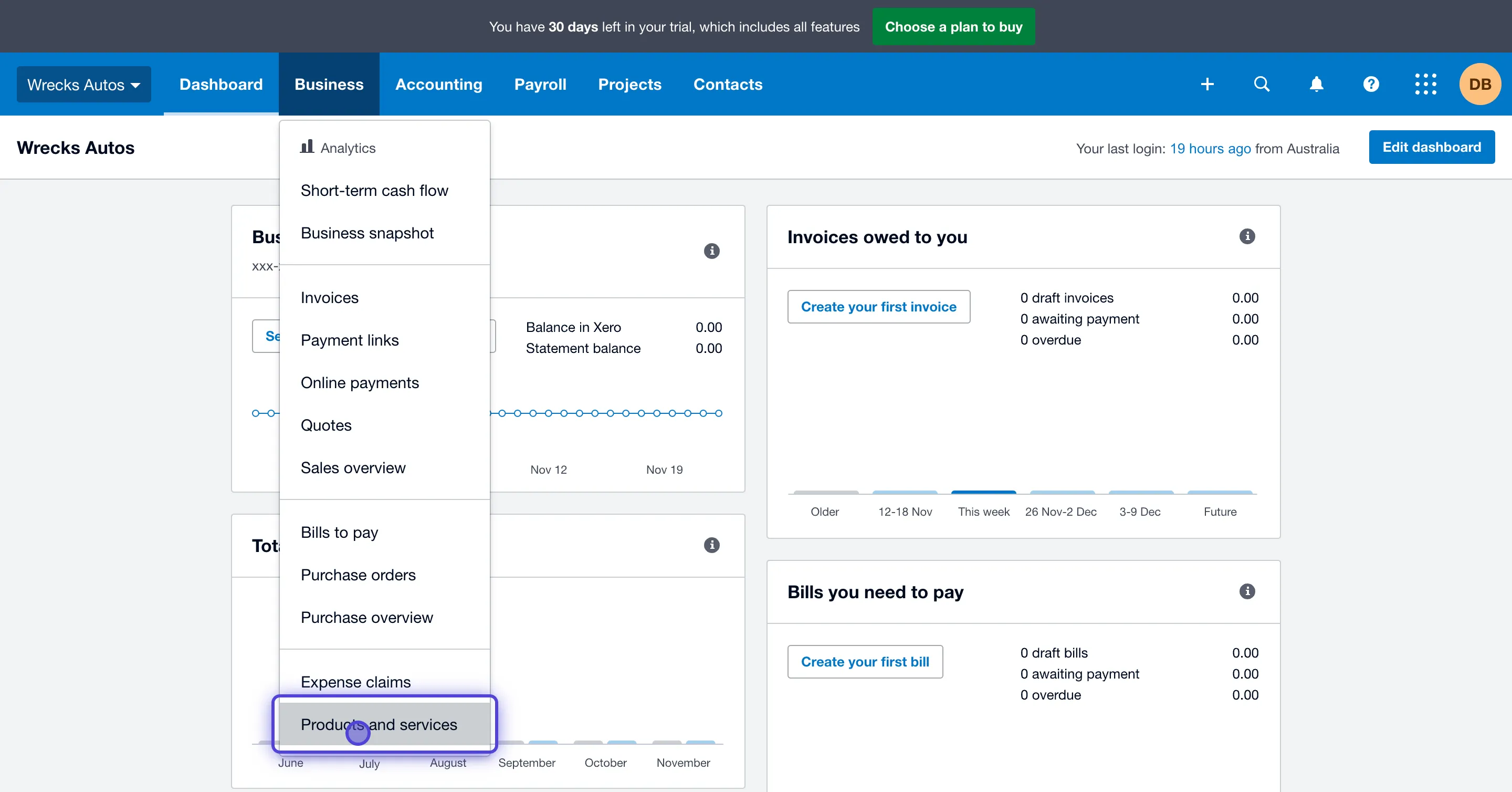Click info icon on Invoices owed to you
The height and width of the screenshot is (792, 1512).
(1247, 236)
